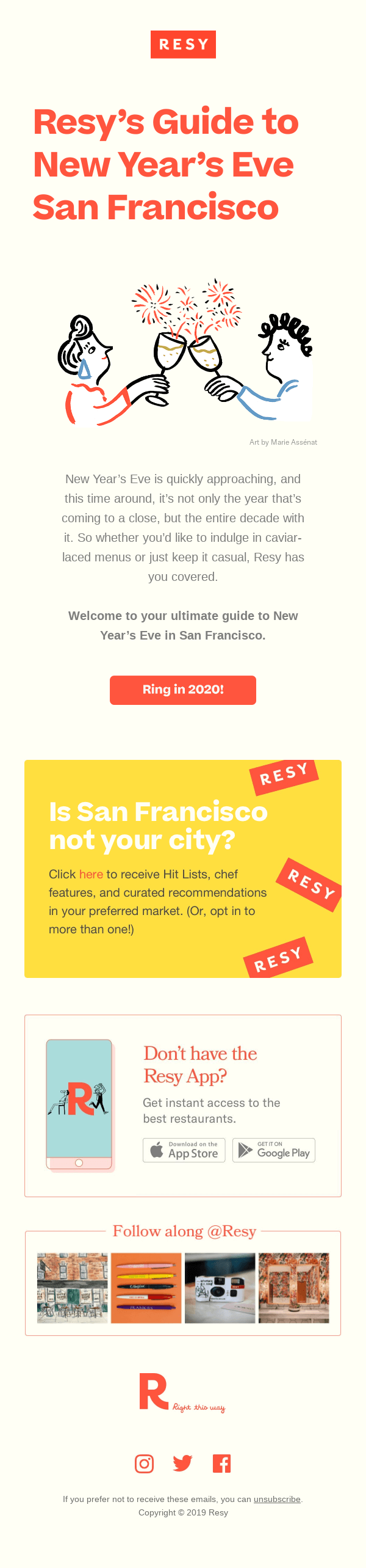This screenshot has height=1568, width=366.
Task: Click the red RESY logo at the top
Action: pos(182,44)
